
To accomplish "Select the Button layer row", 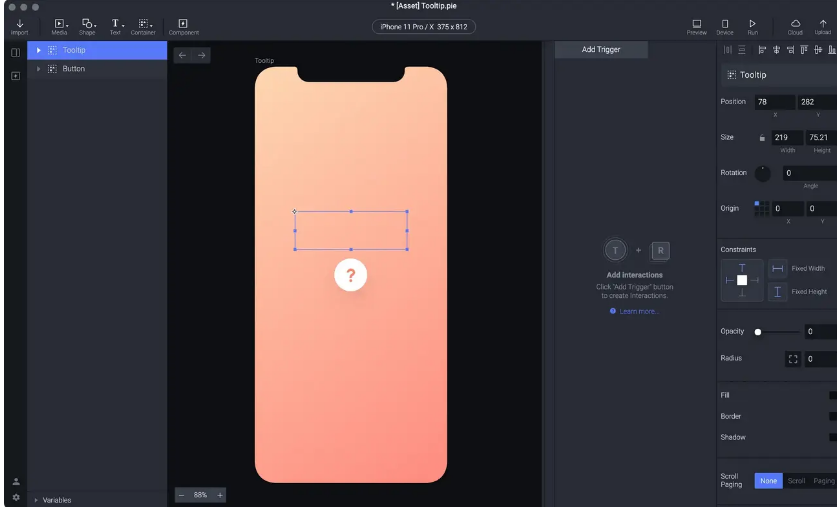I will 97,69.
